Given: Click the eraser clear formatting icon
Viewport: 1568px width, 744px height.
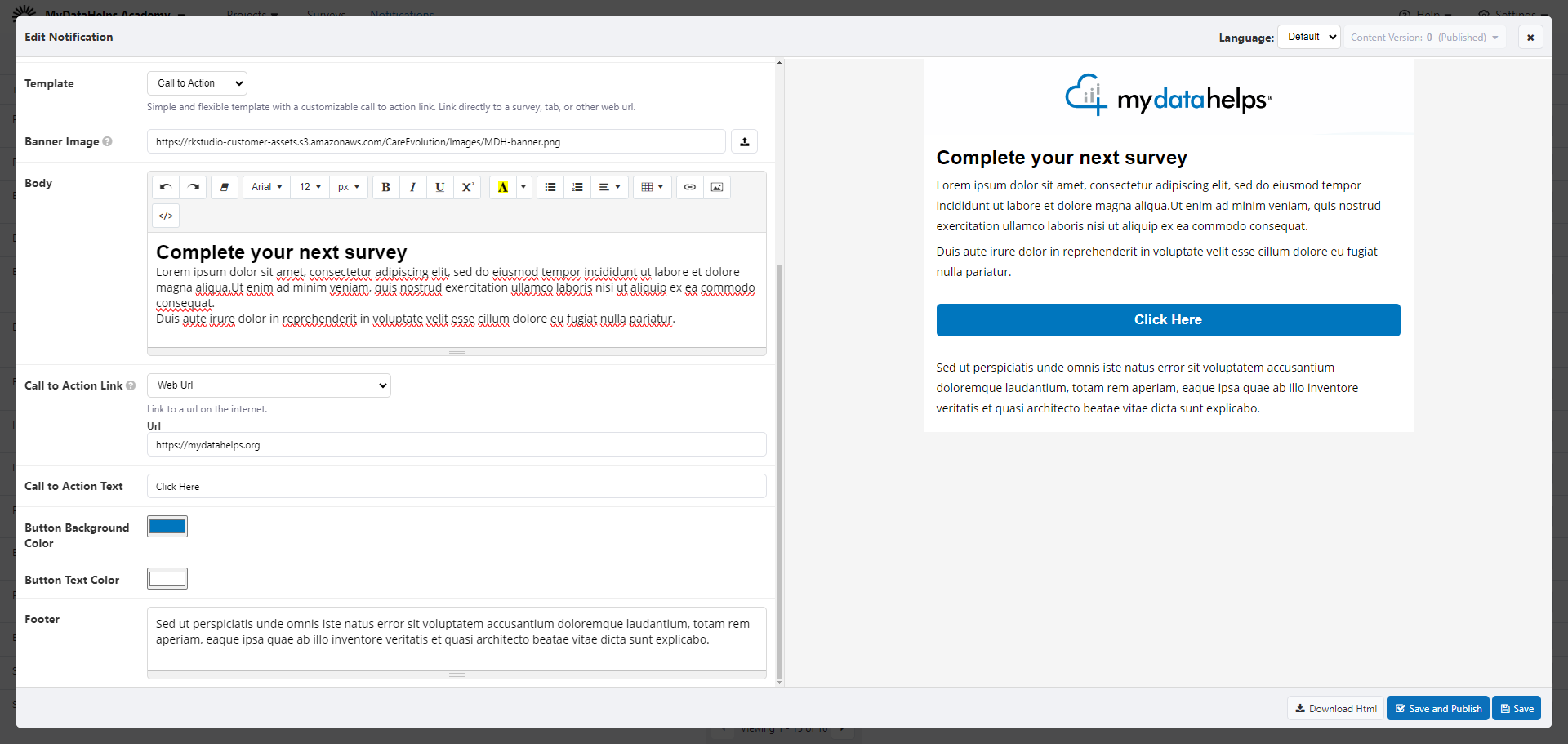Looking at the screenshot, I should point(225,187).
